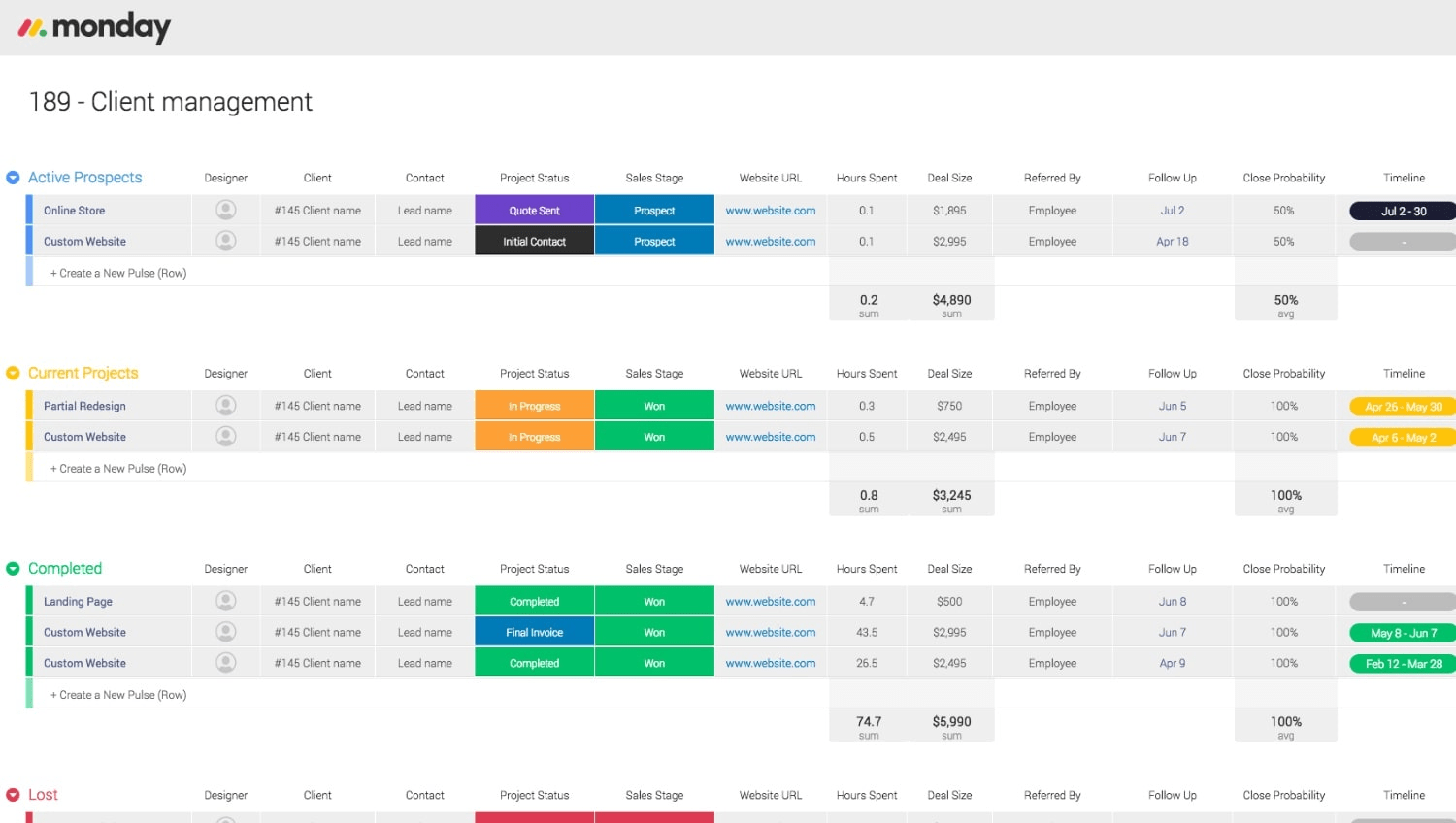Open the Landing Page item

[78, 602]
